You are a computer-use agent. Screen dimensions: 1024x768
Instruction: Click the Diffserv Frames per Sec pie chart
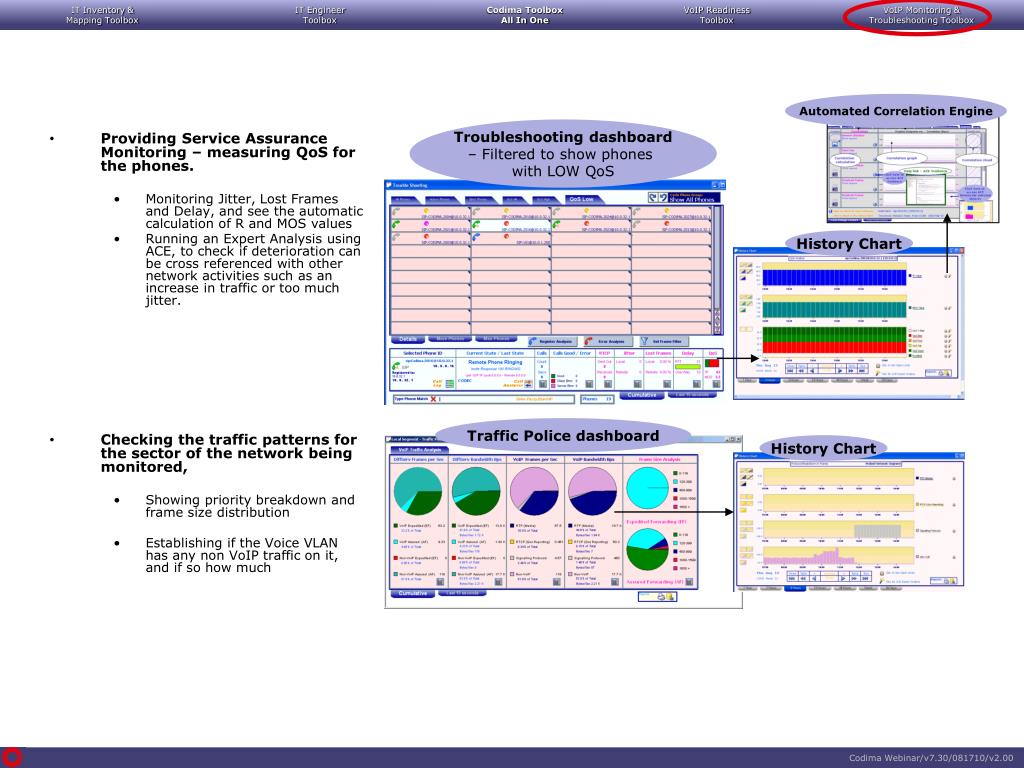coord(416,493)
